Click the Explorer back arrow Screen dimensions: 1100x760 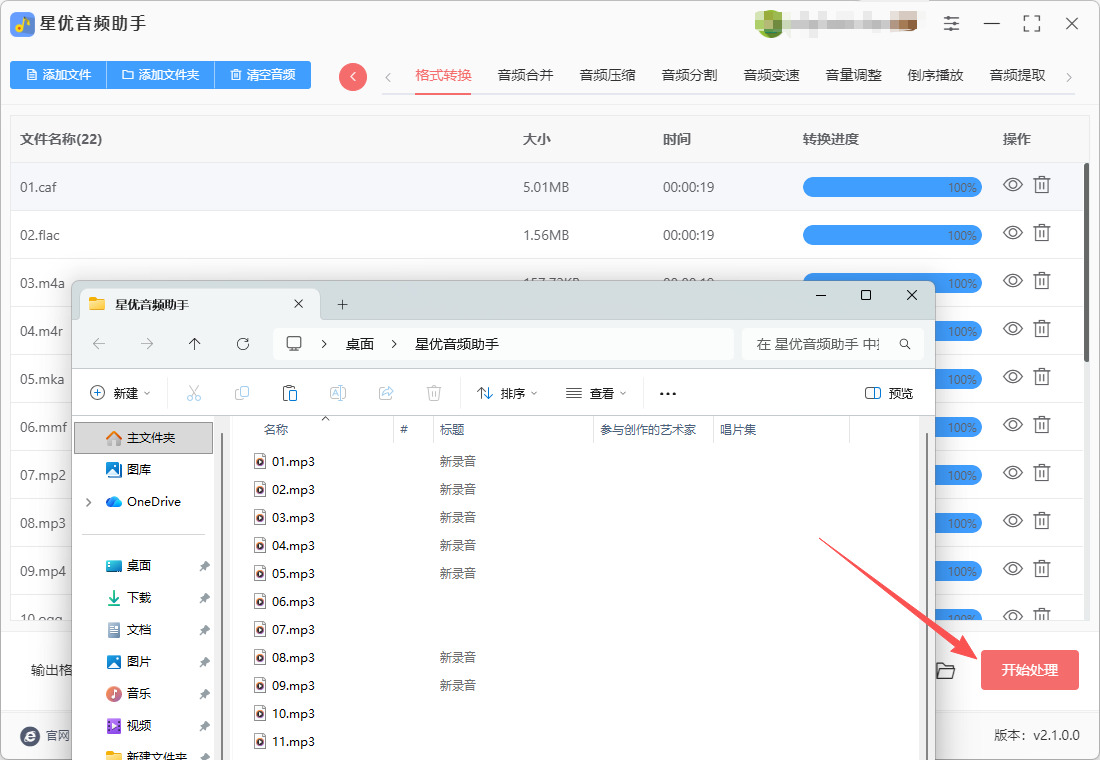click(99, 344)
